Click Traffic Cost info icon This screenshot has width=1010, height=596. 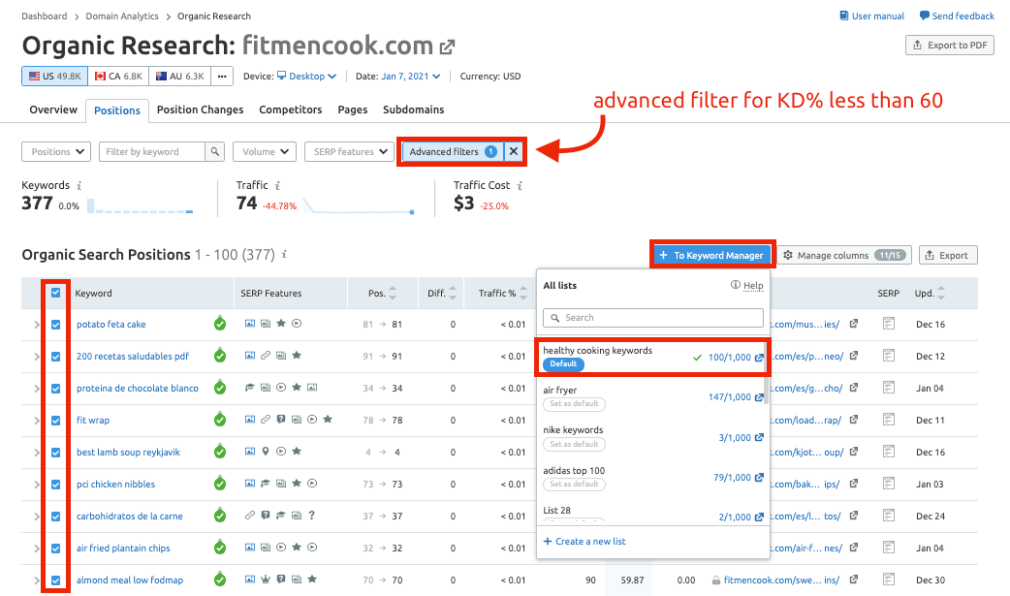(x=520, y=186)
